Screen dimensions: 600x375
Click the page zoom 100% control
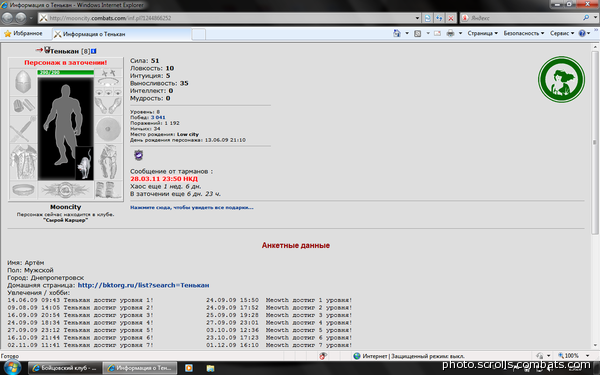573,356
